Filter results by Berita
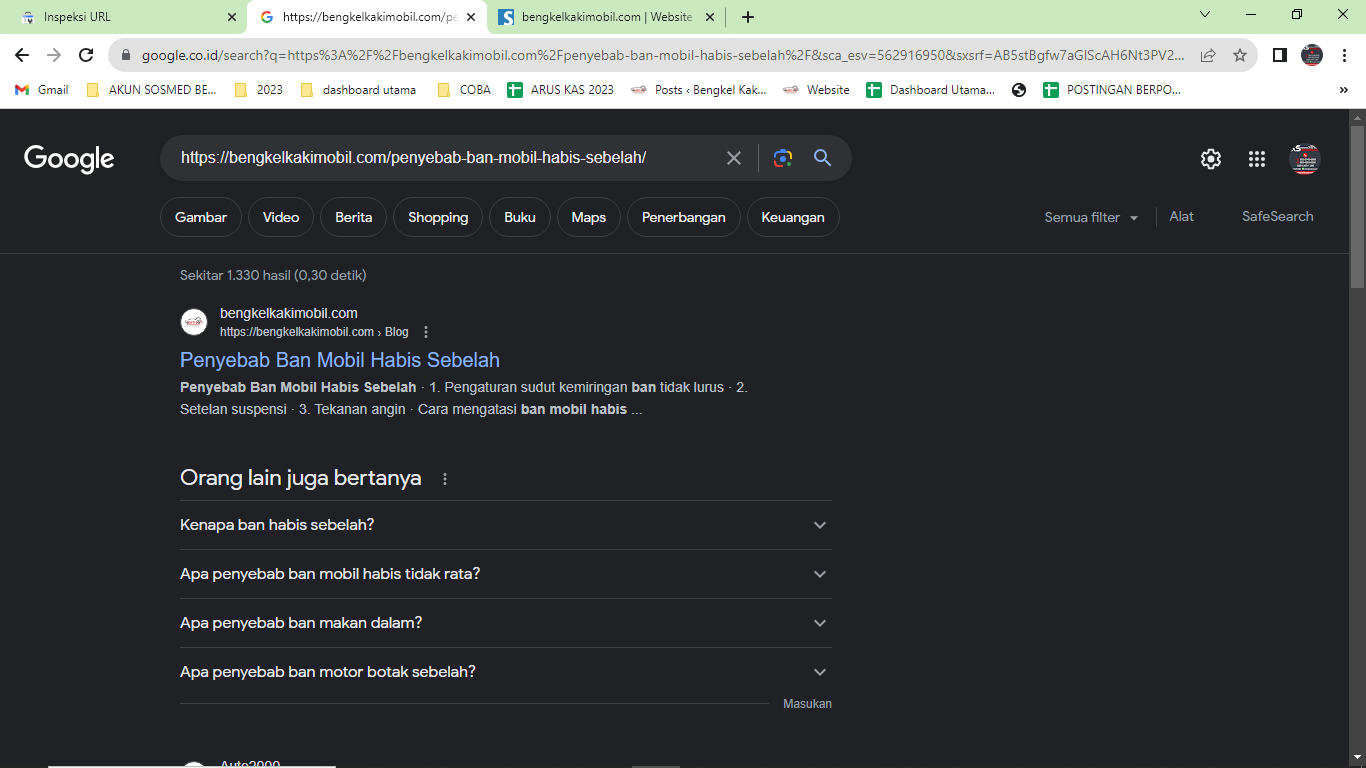Screen dimensions: 1366x768 [x=354, y=217]
